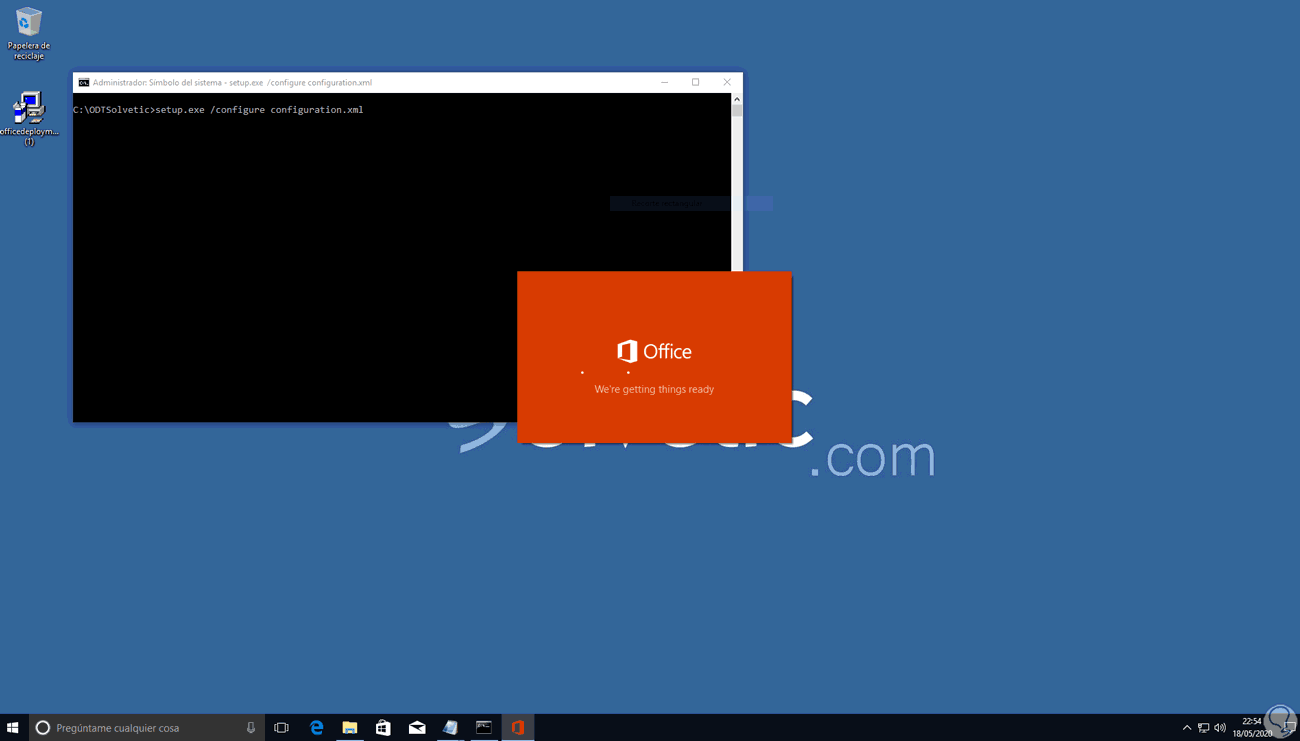Click the volume icon in the system tray
Viewport: 1300px width, 741px height.
click(1220, 727)
